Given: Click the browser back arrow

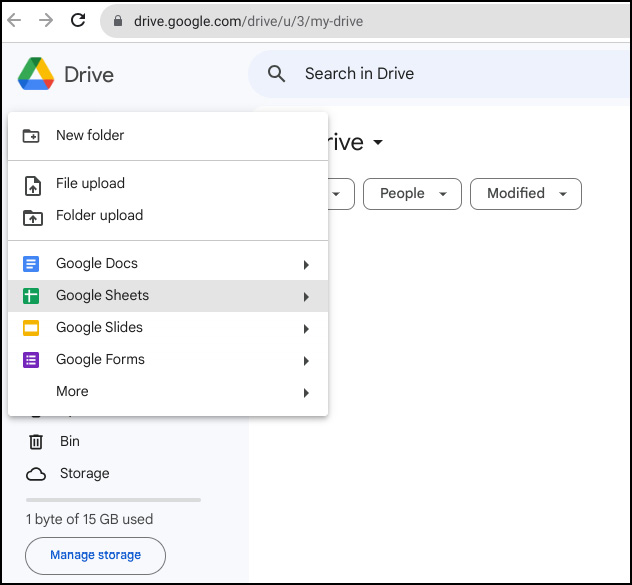Looking at the screenshot, I should click(x=14, y=20).
